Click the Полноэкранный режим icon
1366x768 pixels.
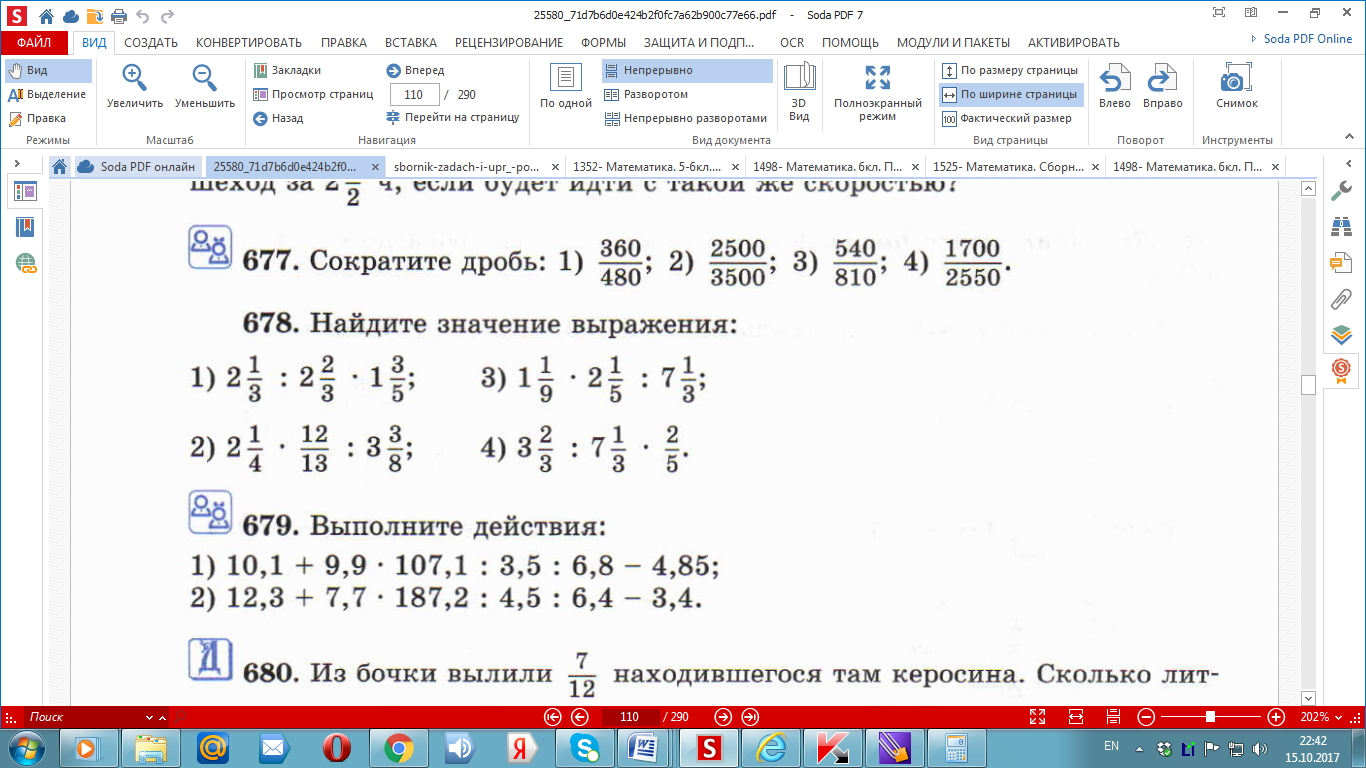click(877, 78)
